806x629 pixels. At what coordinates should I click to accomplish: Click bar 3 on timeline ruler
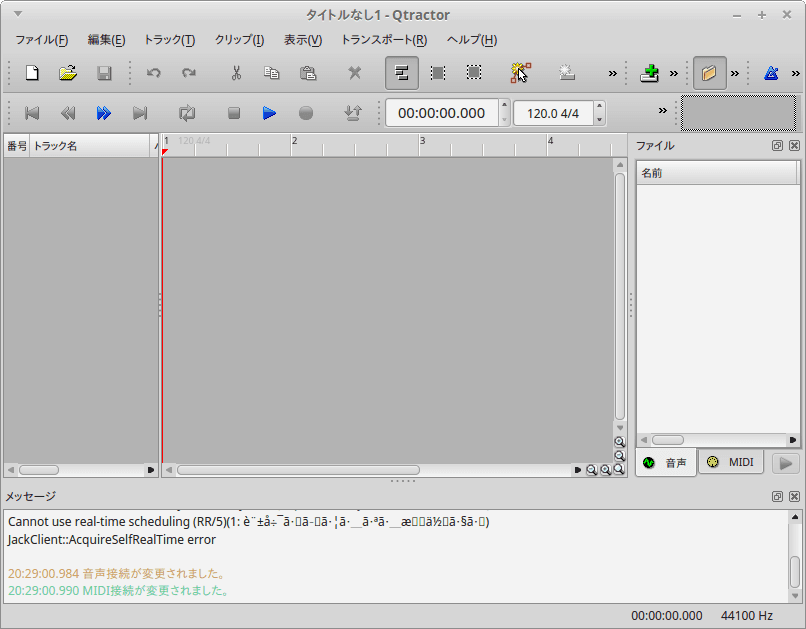coord(422,141)
